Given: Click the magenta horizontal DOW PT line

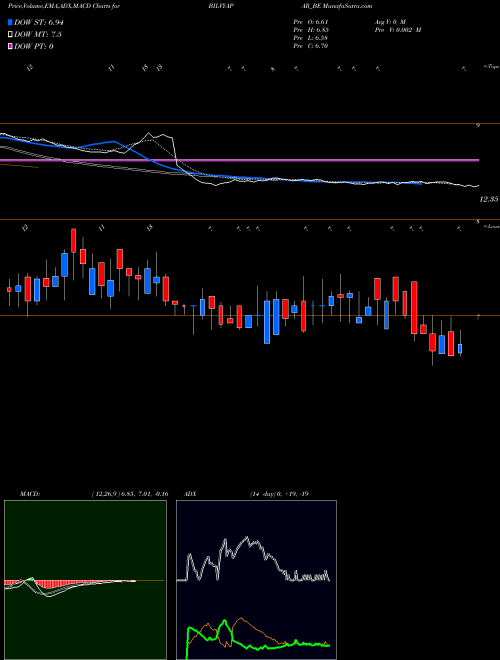Looking at the screenshot, I should 239,160.
